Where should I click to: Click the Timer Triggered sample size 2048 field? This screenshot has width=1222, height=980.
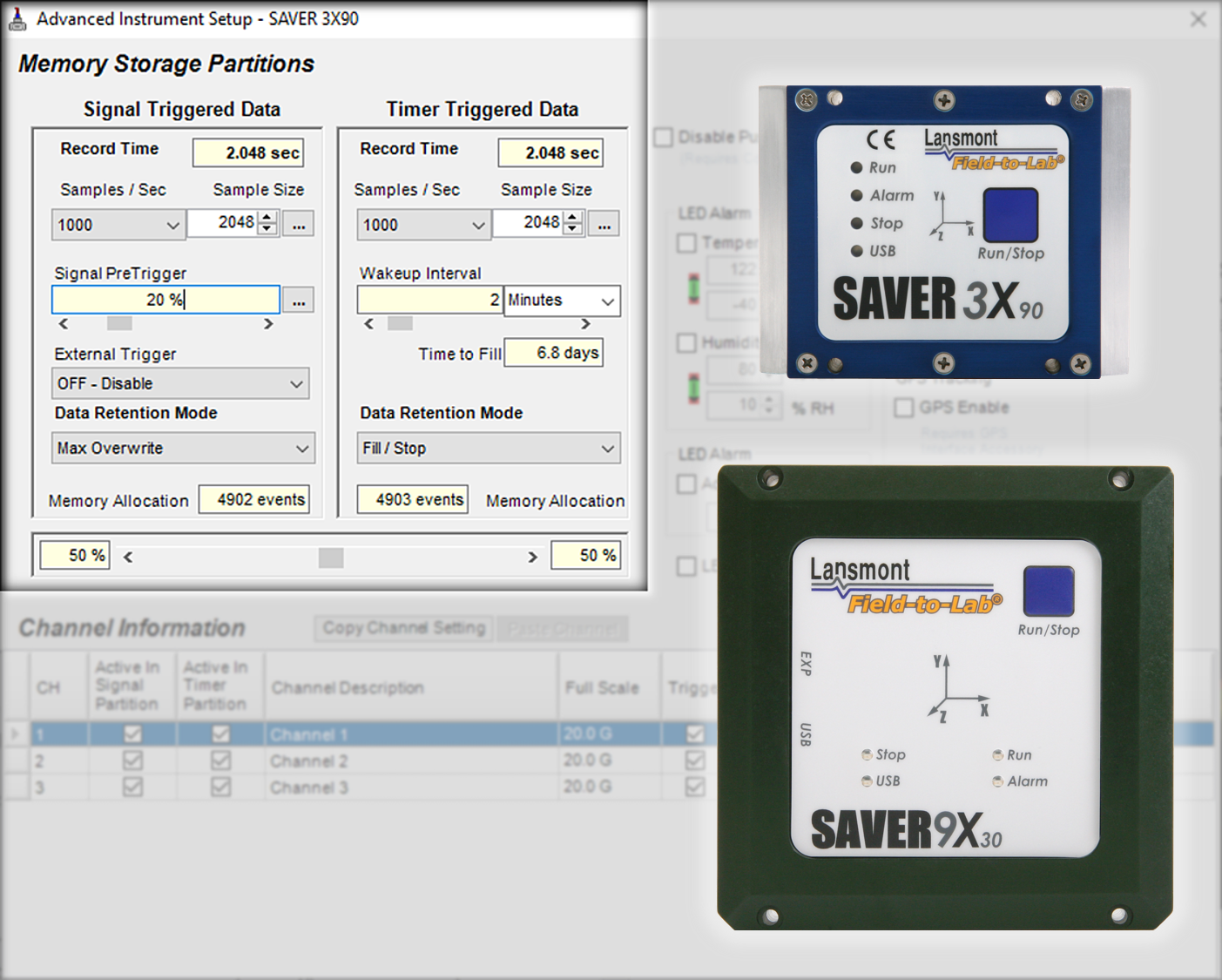coord(529,223)
